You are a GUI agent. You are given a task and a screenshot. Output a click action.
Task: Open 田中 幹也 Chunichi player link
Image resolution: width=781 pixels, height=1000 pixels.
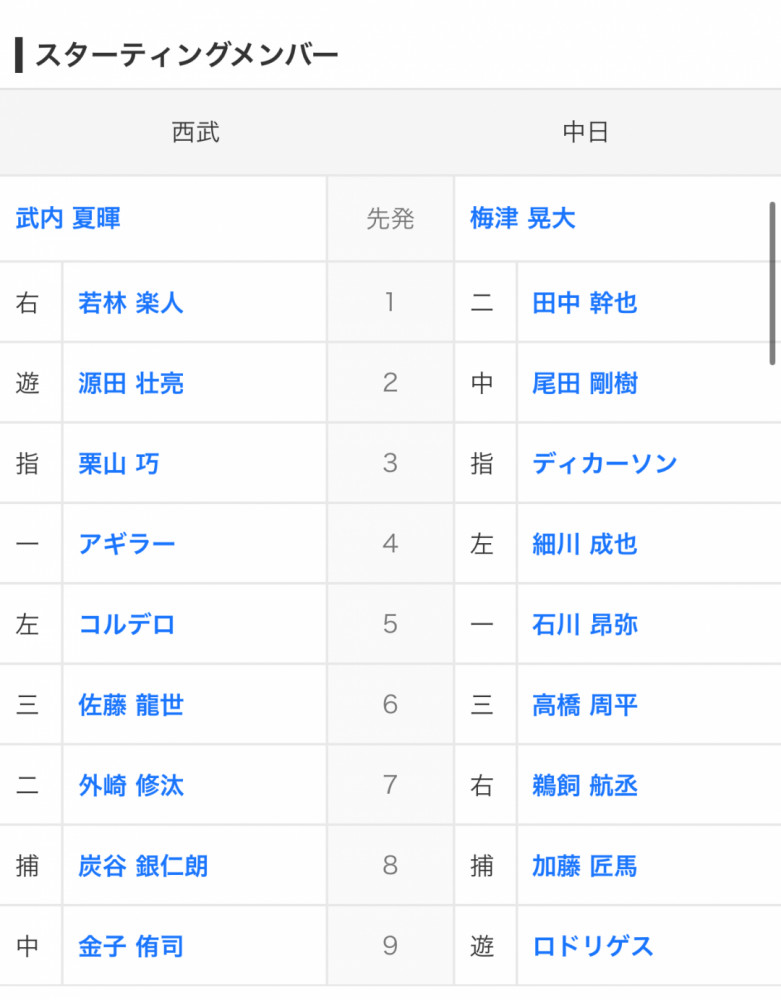pyautogui.click(x=585, y=303)
